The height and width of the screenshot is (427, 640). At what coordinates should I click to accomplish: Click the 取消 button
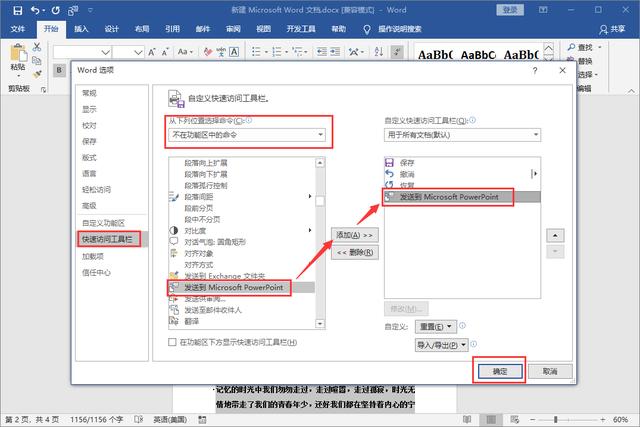point(550,371)
